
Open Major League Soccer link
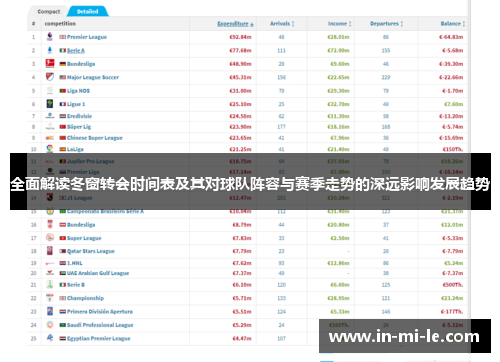(x=93, y=77)
